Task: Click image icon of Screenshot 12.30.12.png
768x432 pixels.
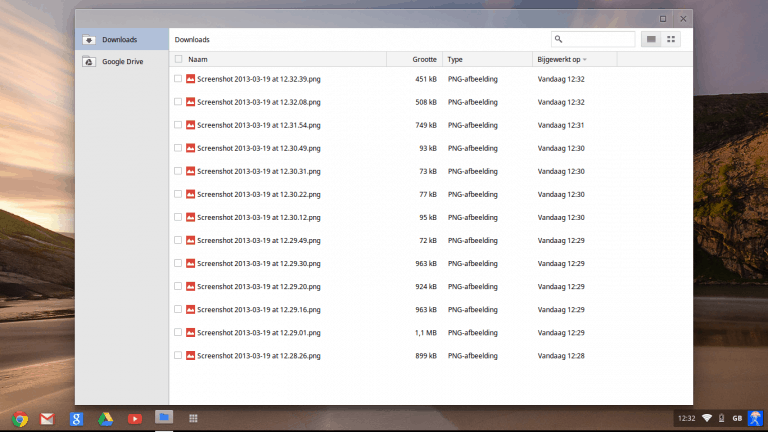Action: [191, 217]
